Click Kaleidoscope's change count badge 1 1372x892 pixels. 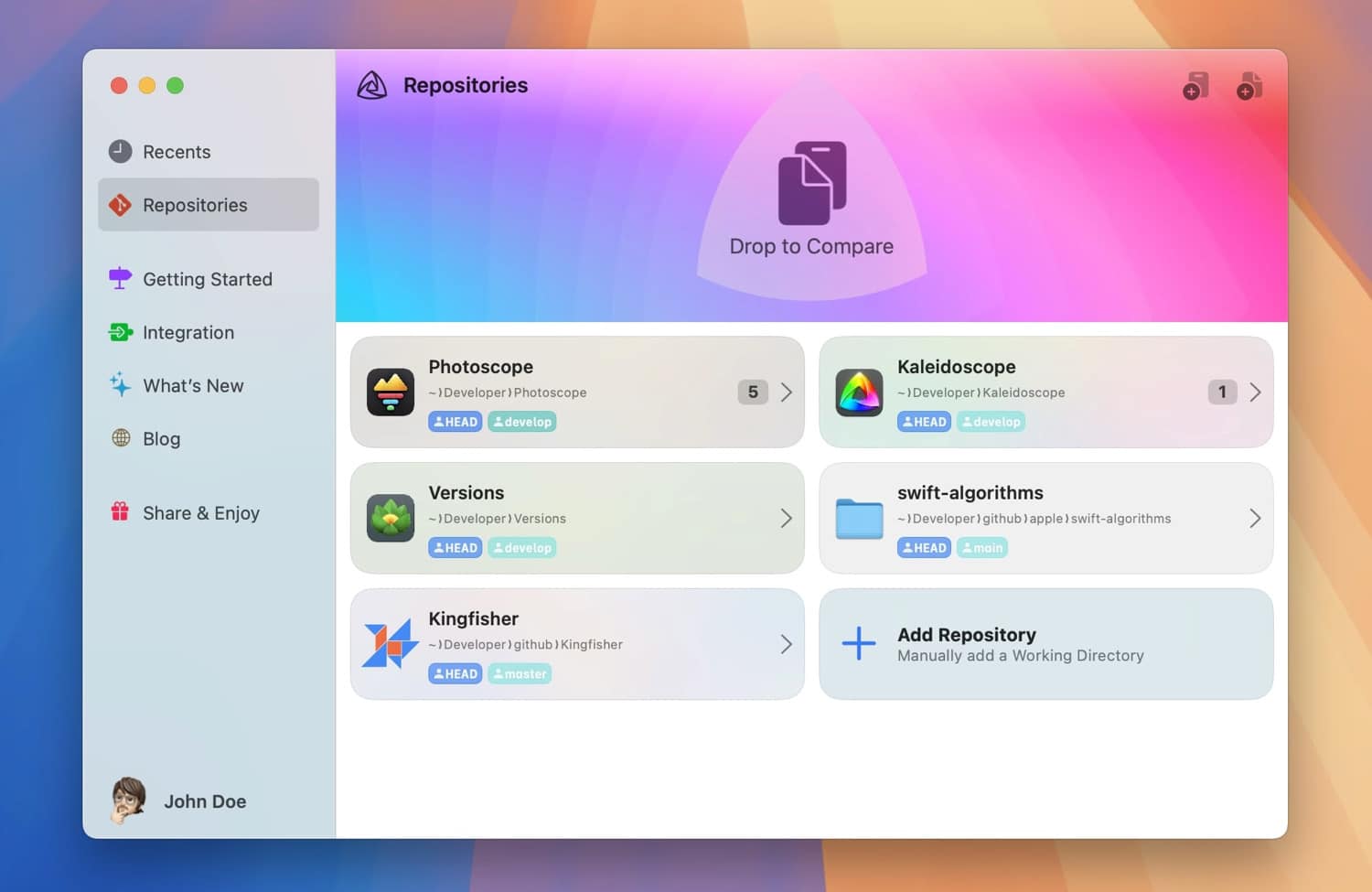tap(1222, 392)
